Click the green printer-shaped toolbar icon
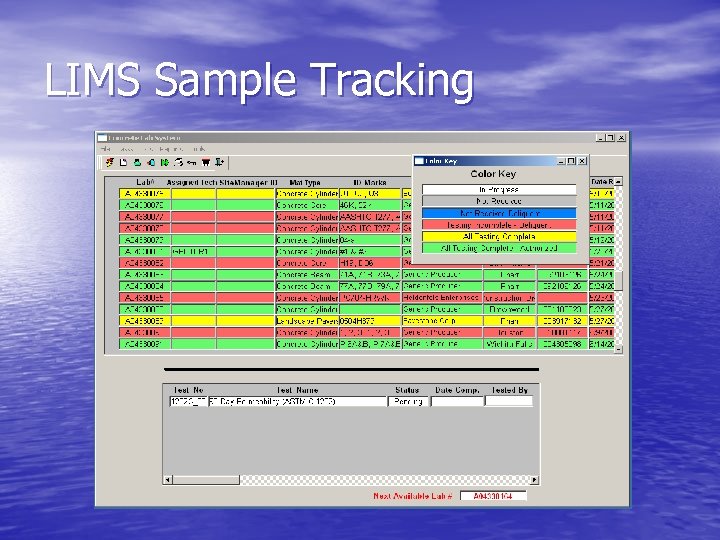This screenshot has width=720, height=540. tap(137, 162)
